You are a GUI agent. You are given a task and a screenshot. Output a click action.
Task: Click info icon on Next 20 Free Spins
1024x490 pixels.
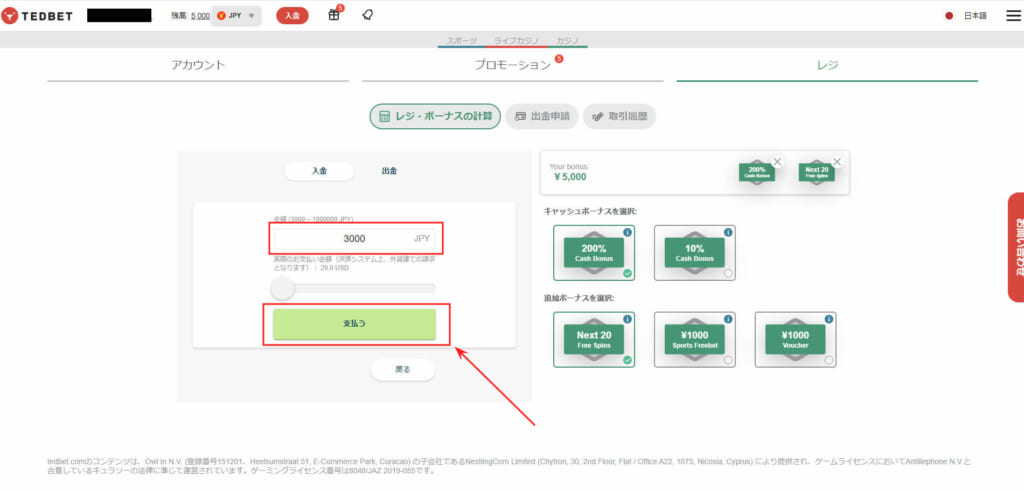click(627, 319)
